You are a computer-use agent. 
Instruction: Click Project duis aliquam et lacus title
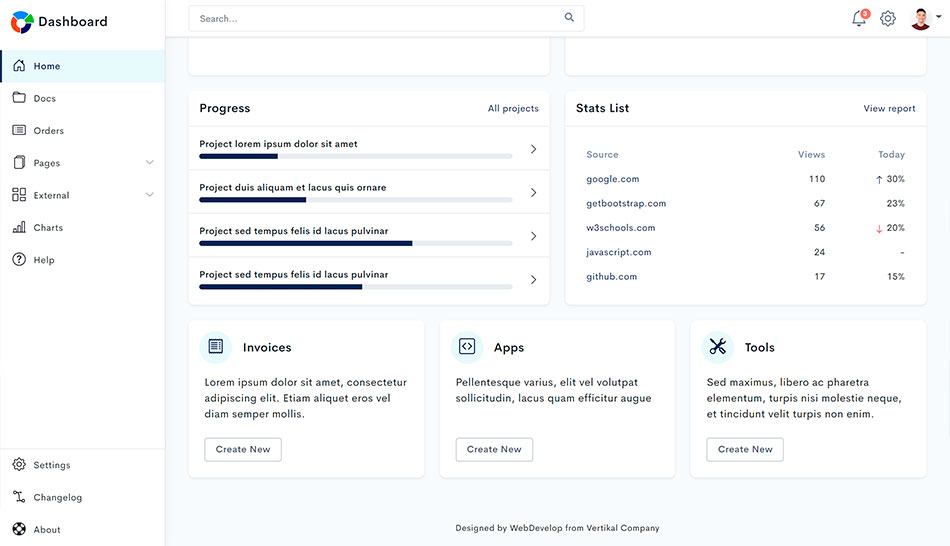point(293,188)
